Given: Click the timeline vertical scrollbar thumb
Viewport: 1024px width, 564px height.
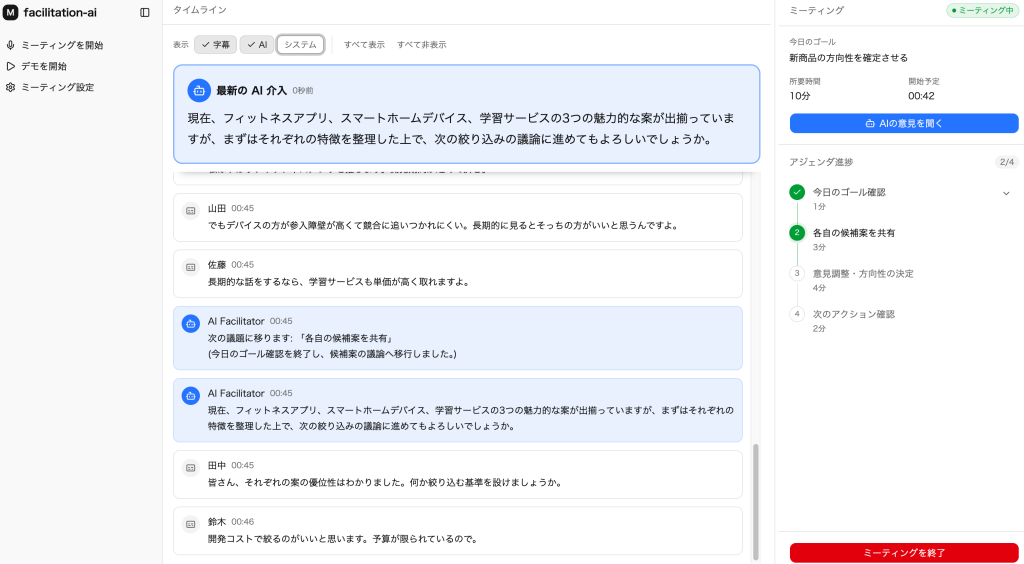Looking at the screenshot, I should [756, 502].
